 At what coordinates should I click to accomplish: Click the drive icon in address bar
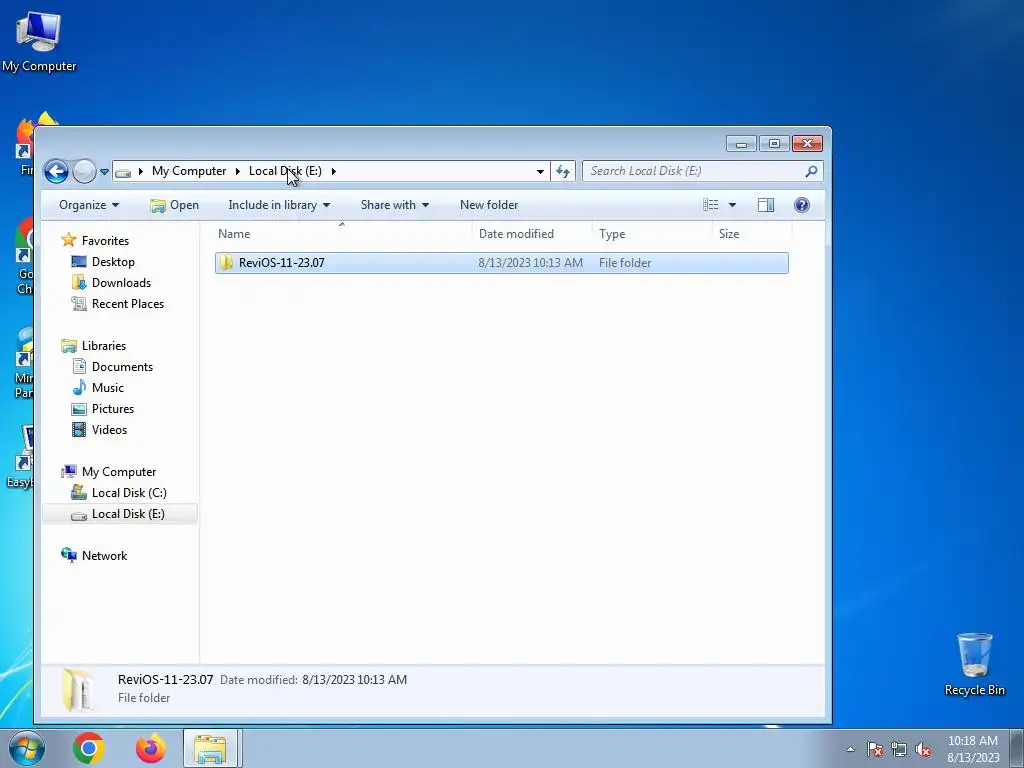pos(123,172)
